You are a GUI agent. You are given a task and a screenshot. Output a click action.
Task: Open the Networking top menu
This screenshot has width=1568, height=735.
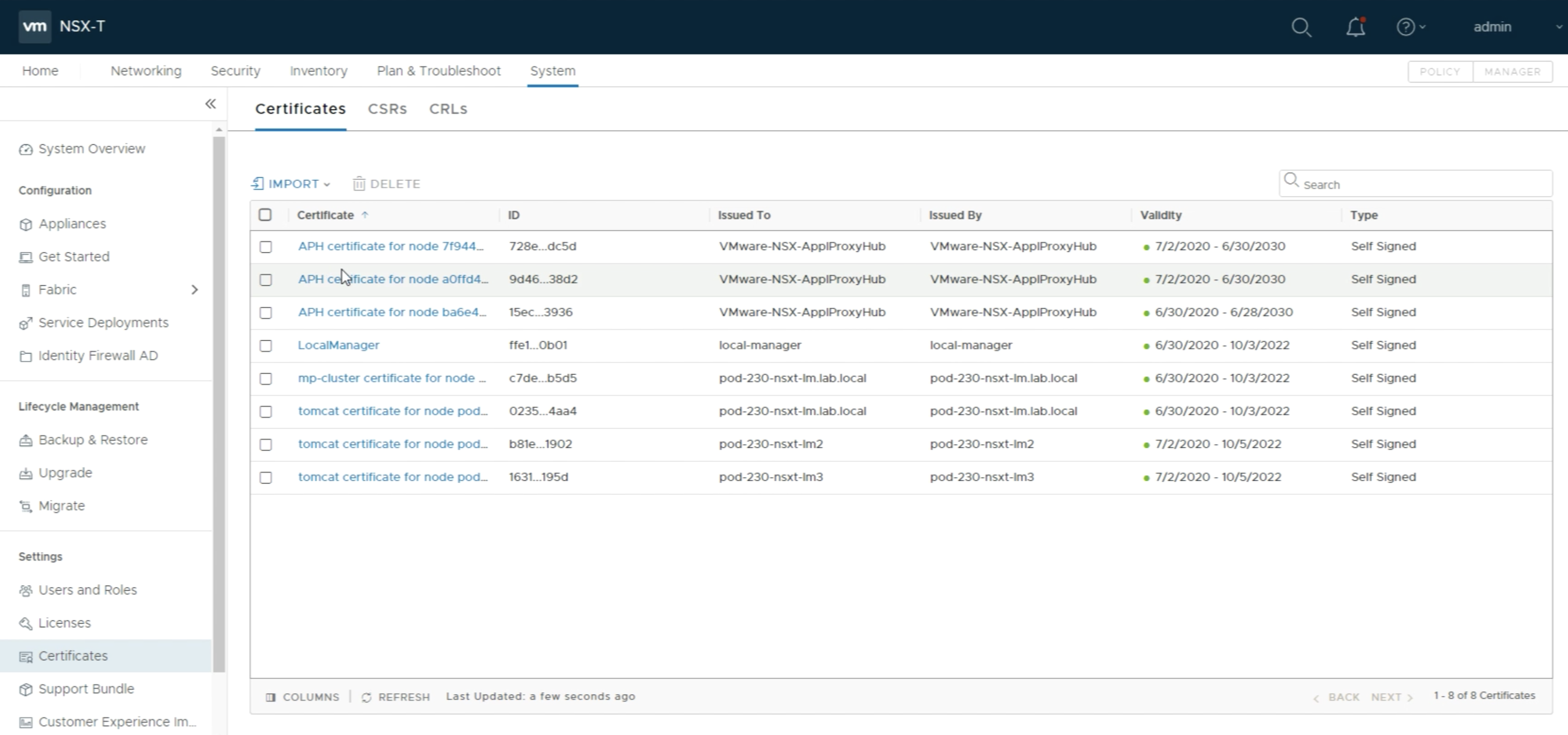point(146,71)
